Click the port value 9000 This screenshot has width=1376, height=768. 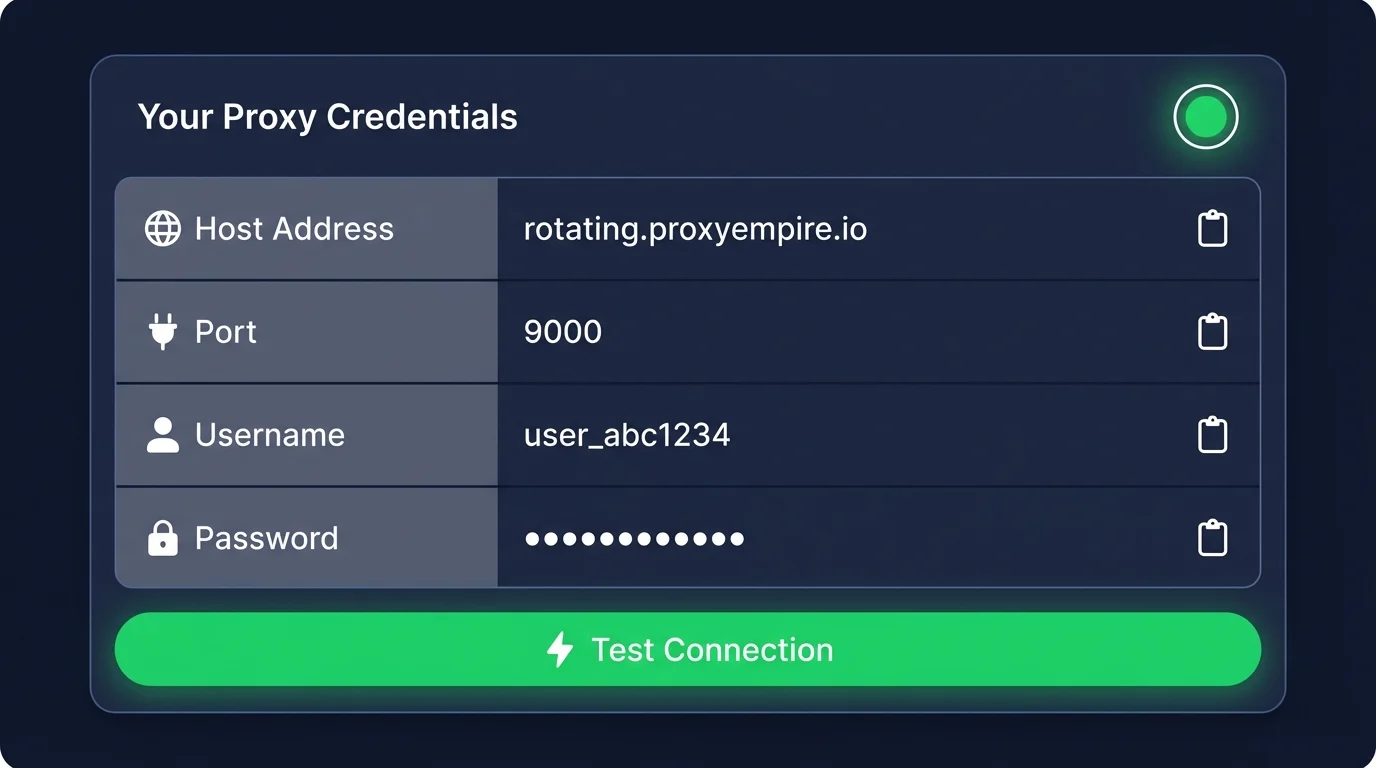click(563, 332)
